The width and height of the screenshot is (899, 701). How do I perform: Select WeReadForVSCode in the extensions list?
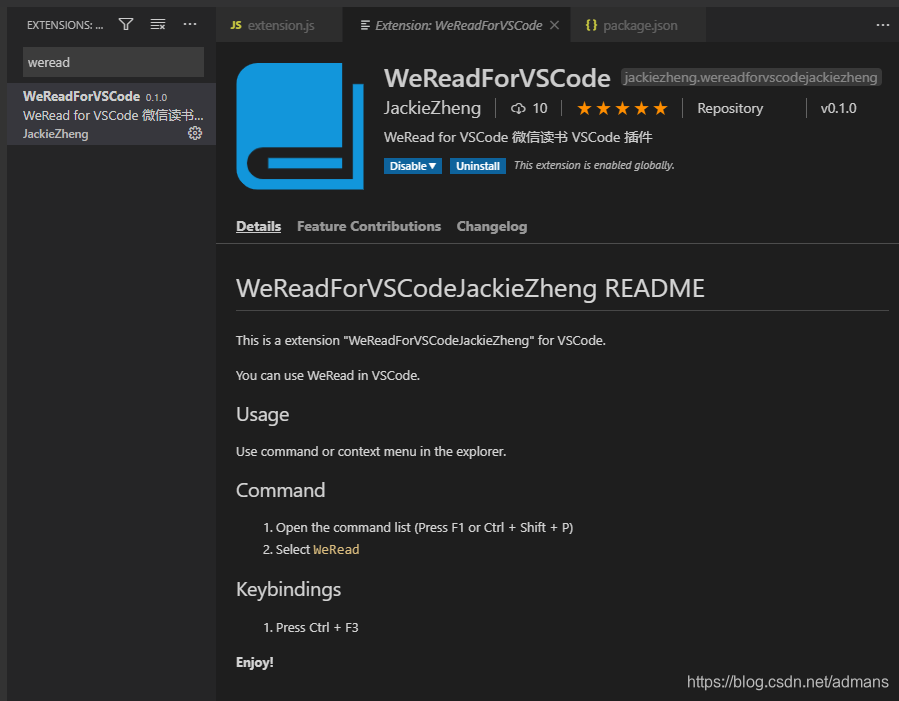coord(111,114)
